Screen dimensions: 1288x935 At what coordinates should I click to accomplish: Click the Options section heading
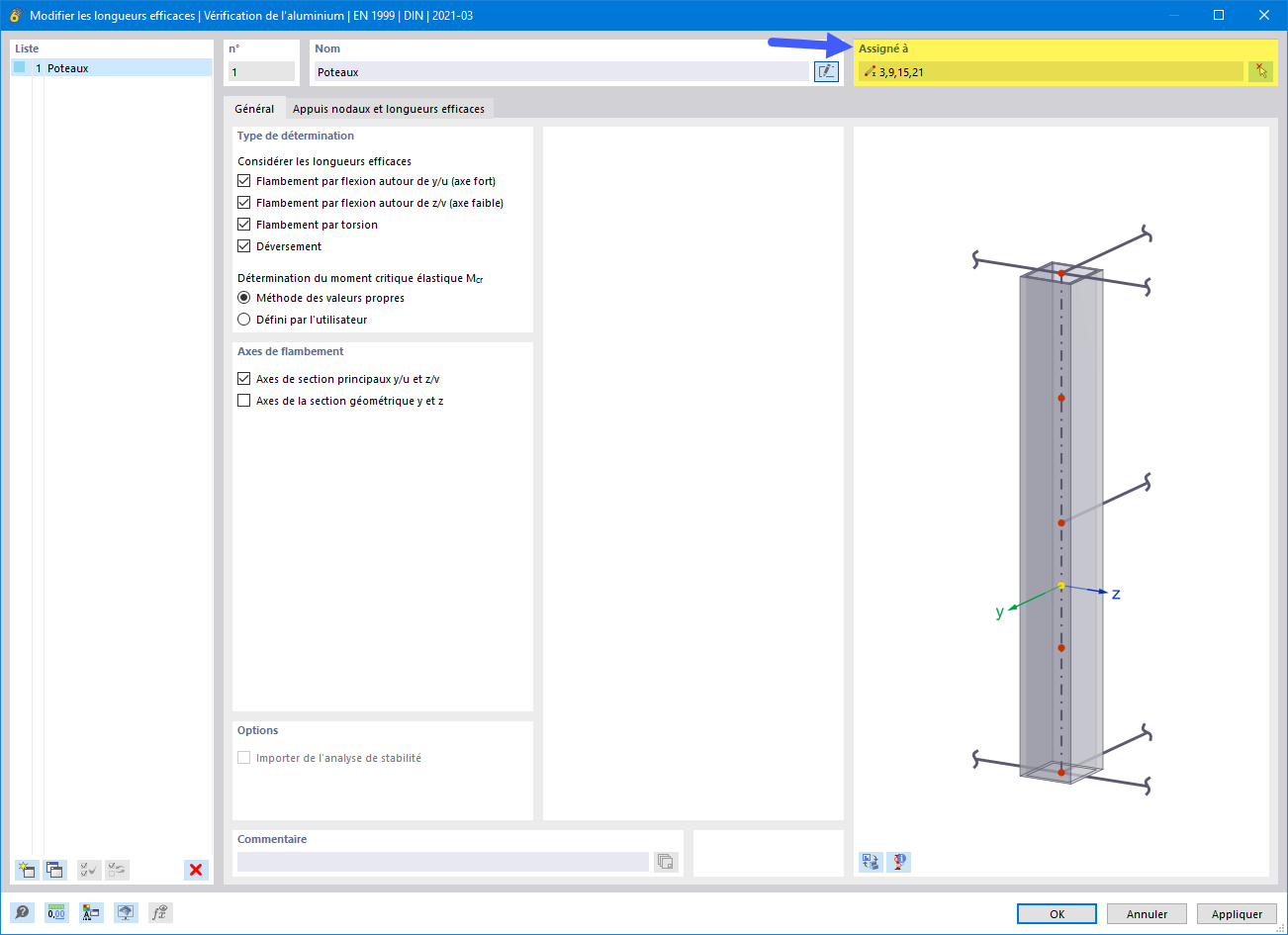257,730
